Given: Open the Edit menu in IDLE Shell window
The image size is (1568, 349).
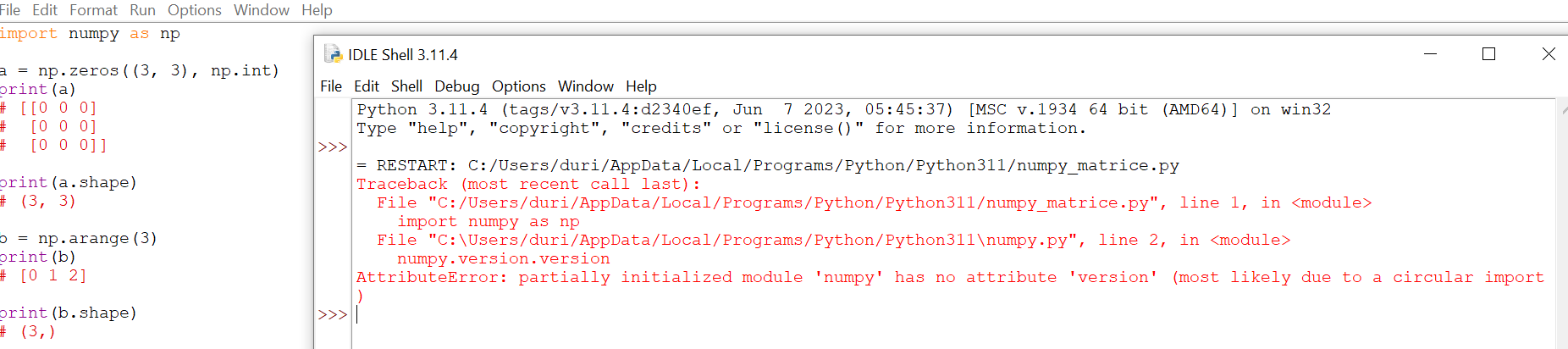Looking at the screenshot, I should point(366,86).
